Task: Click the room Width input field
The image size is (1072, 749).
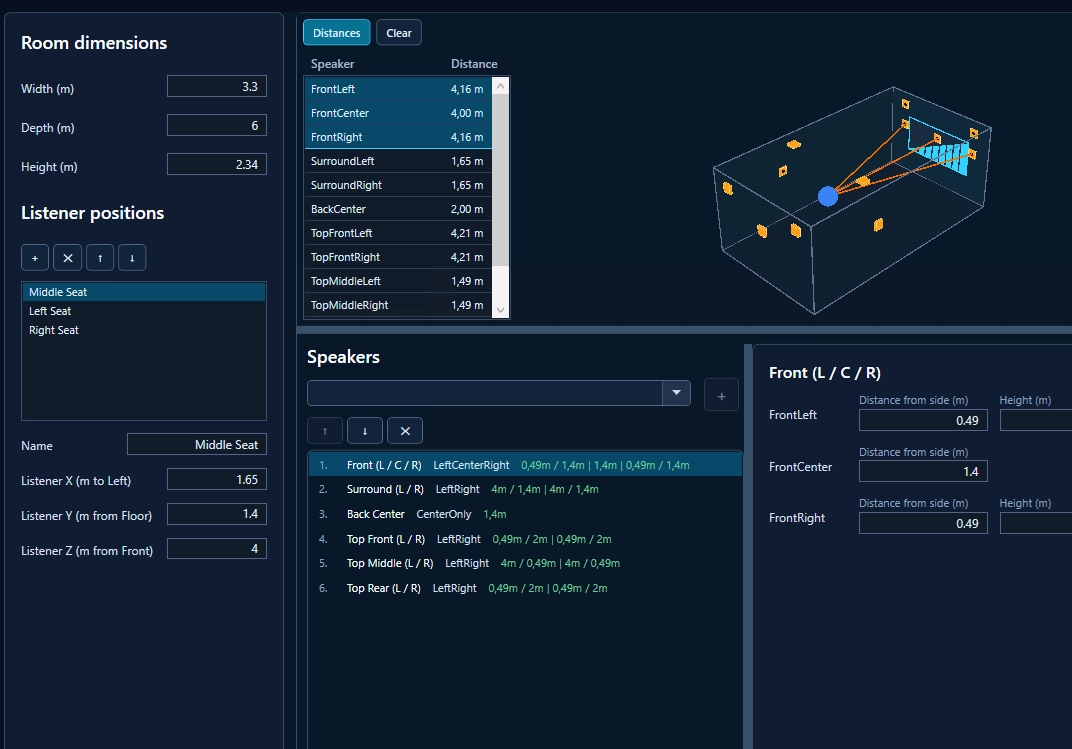Action: [217, 87]
